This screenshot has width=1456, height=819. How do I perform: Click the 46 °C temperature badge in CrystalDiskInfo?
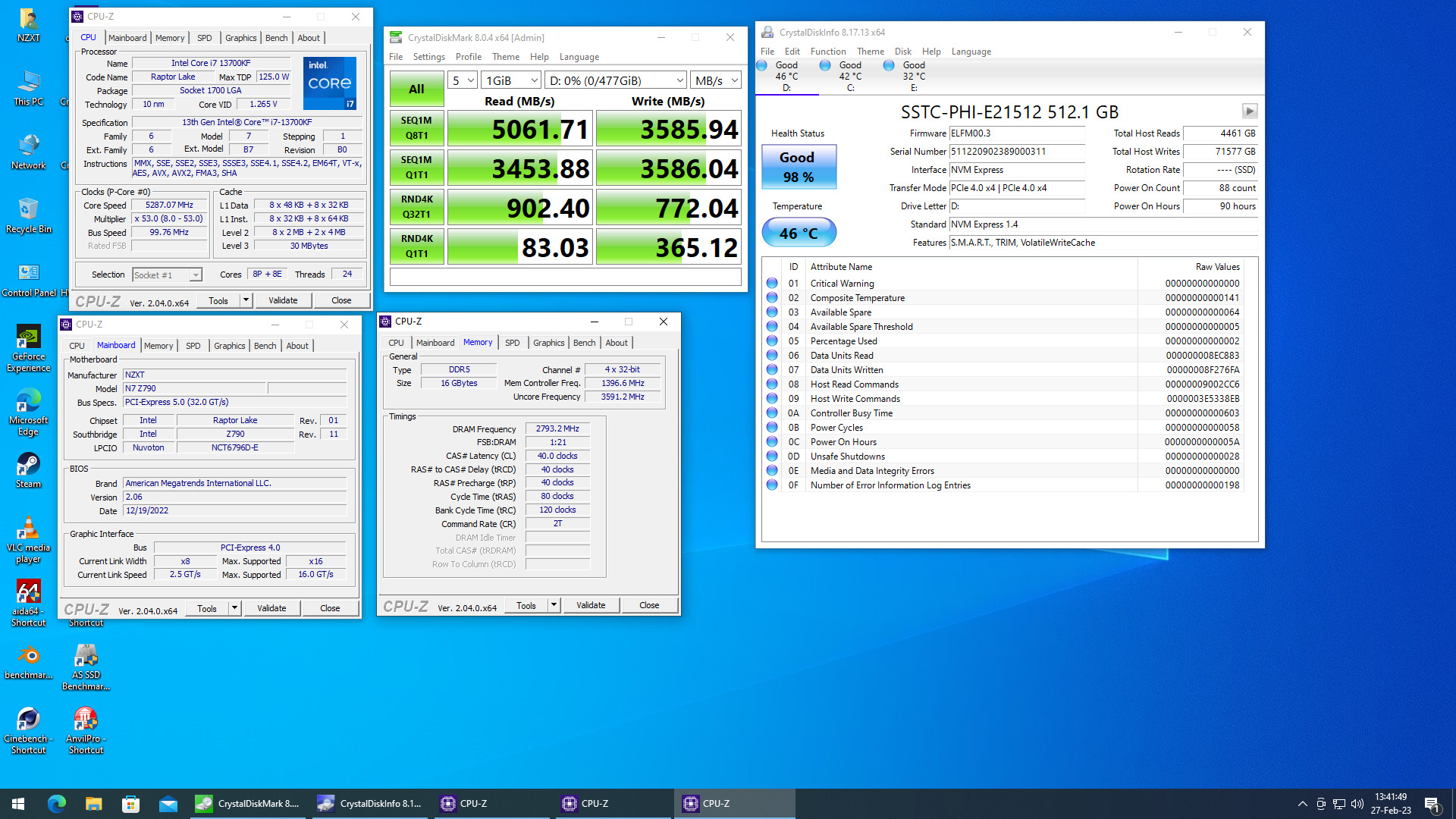799,232
